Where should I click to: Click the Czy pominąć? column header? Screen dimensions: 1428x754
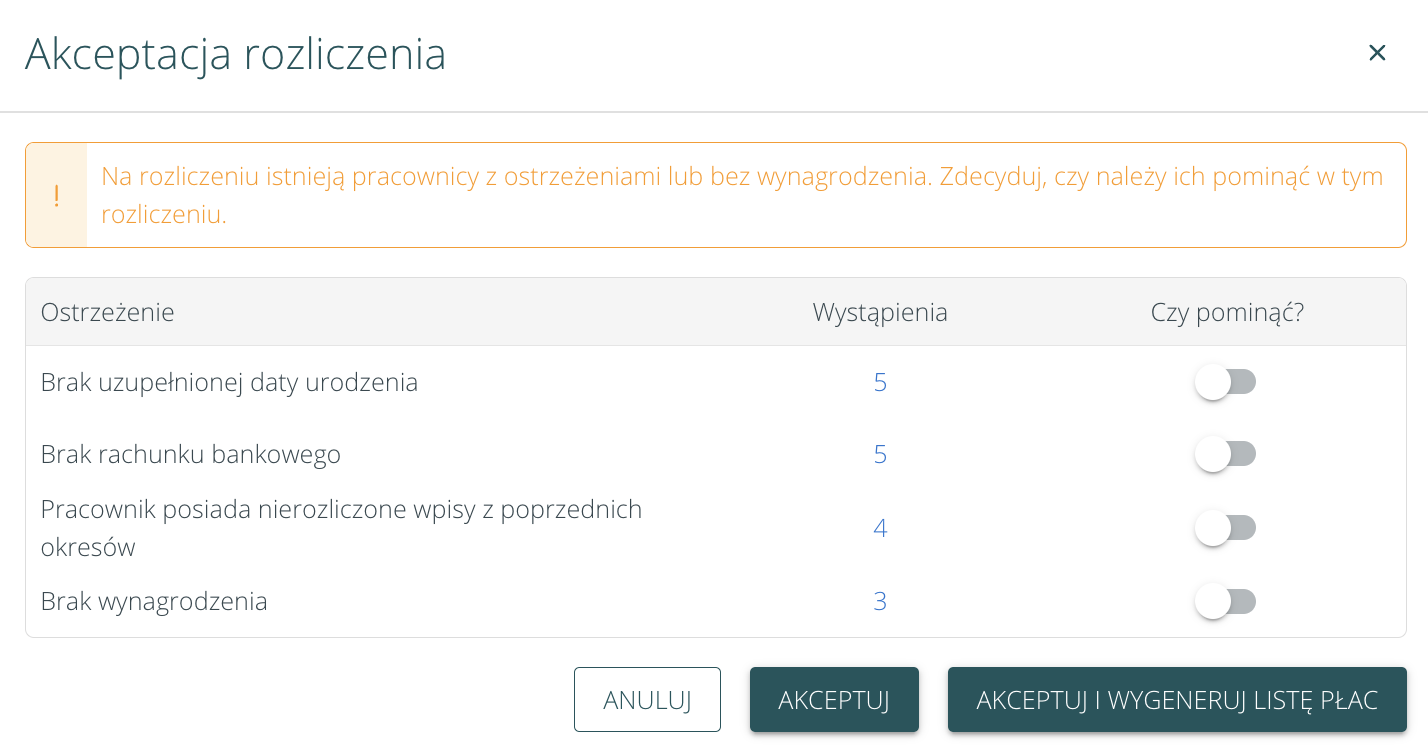click(x=1227, y=313)
